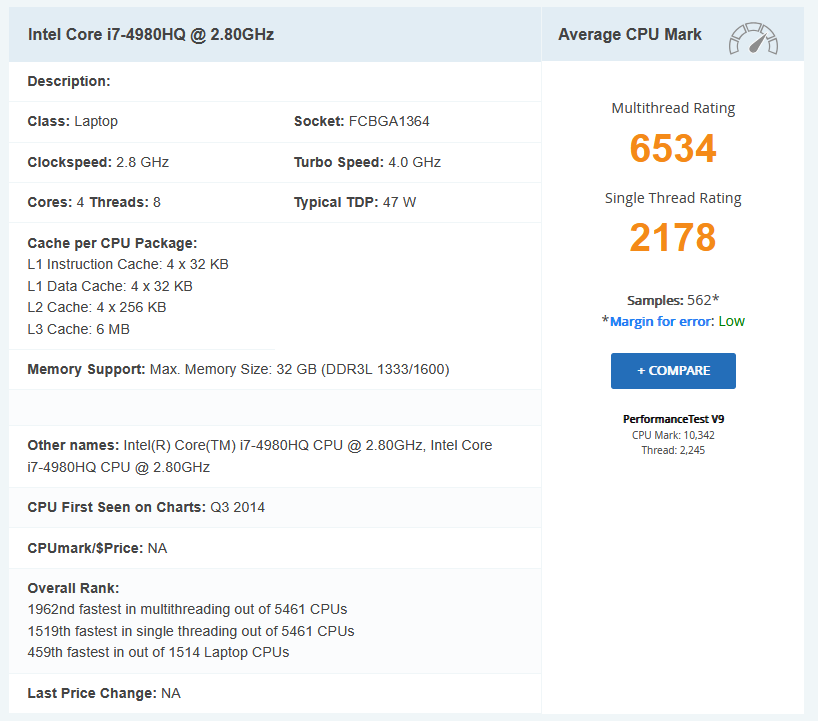Click the L2 Cache: 4 x 256 KB line
The width and height of the screenshot is (818, 721).
(x=97, y=307)
